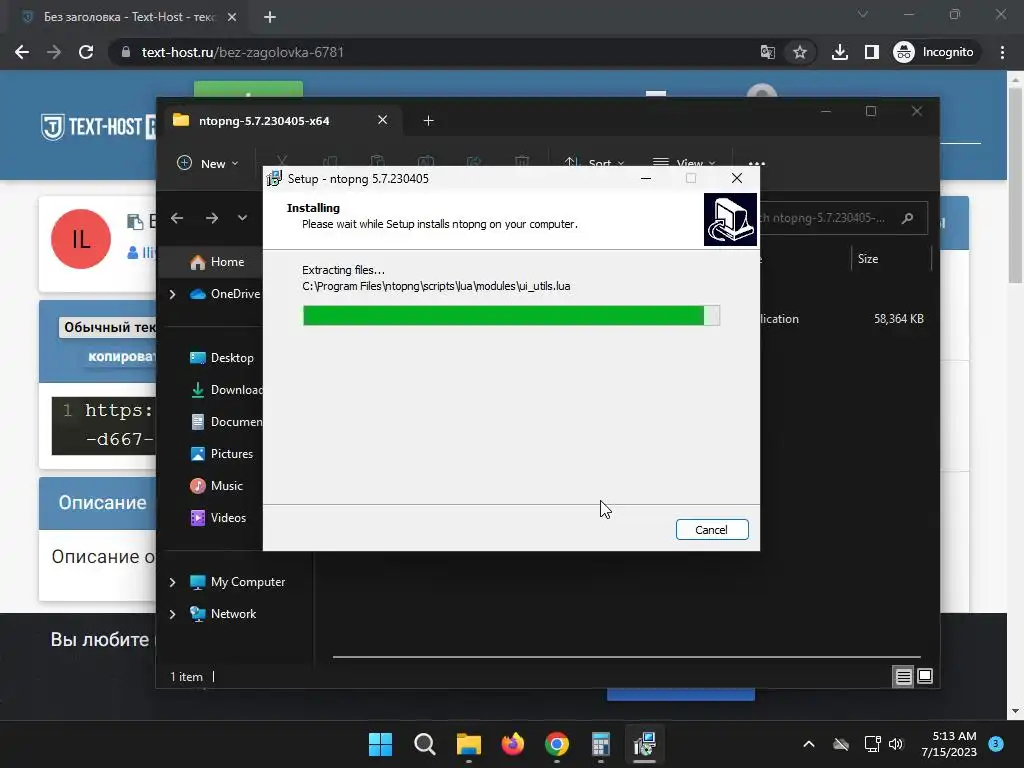1024x768 pixels.
Task: Open Firefox from taskbar
Action: 513,744
